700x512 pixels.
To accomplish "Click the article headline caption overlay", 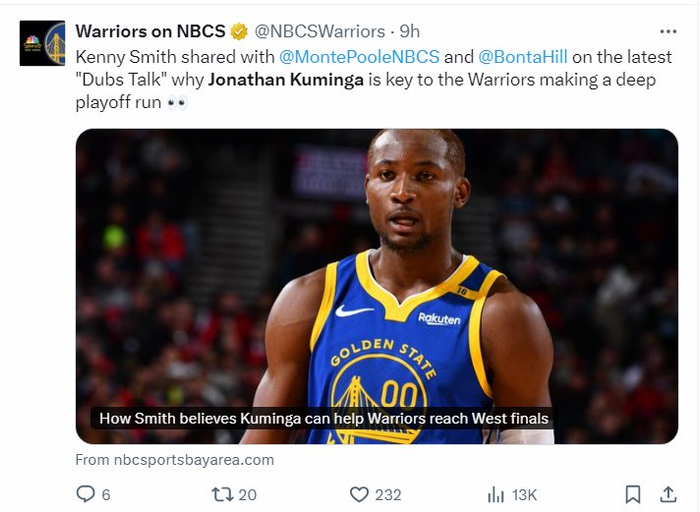I will click(323, 418).
